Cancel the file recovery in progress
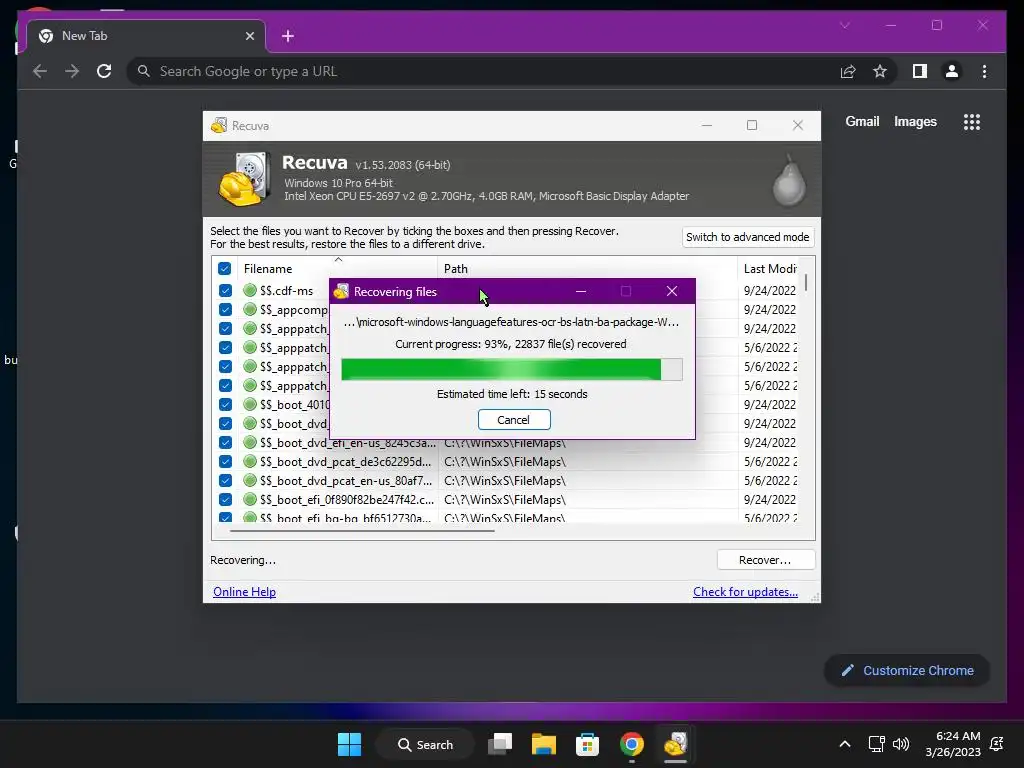This screenshot has height=768, width=1024. point(514,420)
